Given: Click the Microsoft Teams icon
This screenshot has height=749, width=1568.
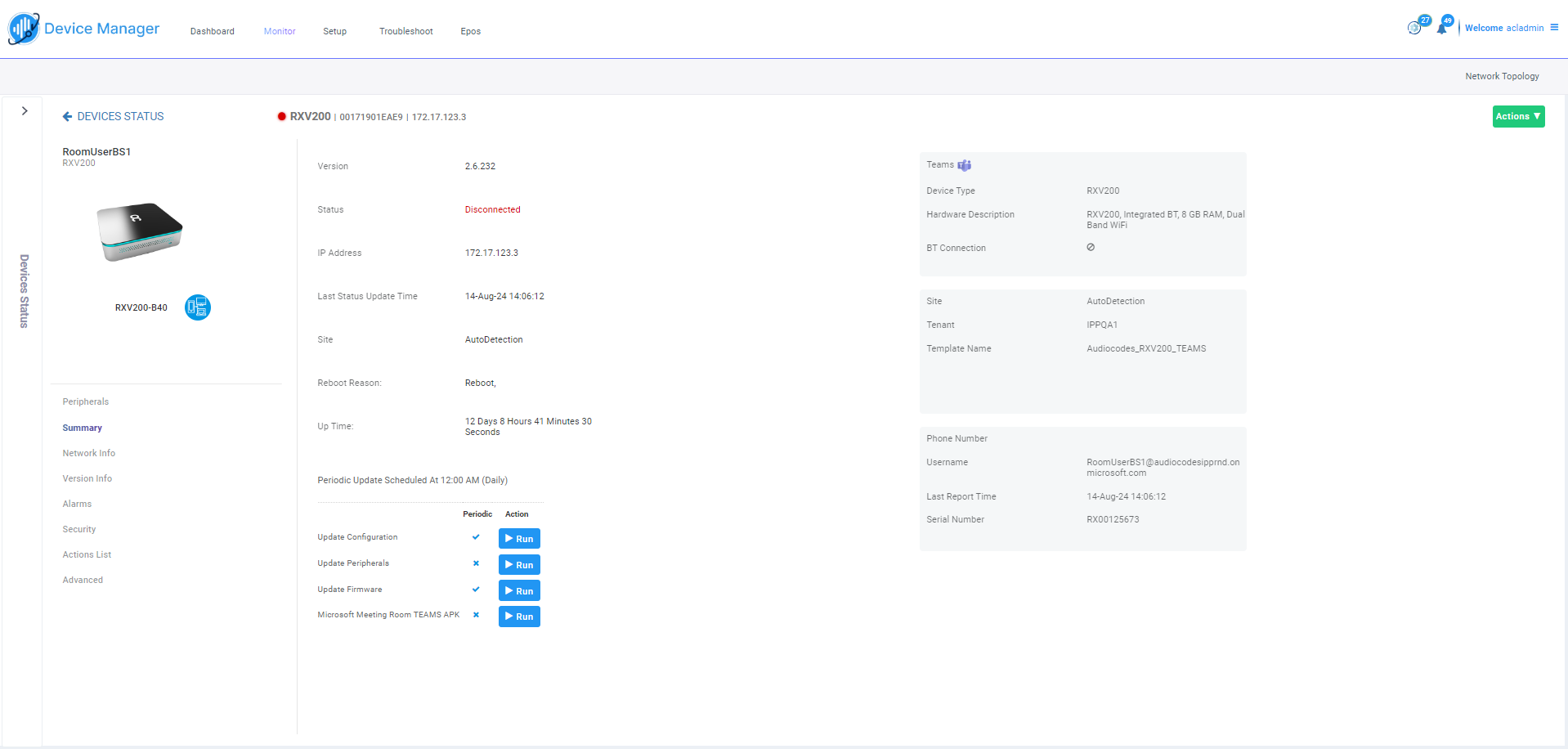Looking at the screenshot, I should [965, 165].
